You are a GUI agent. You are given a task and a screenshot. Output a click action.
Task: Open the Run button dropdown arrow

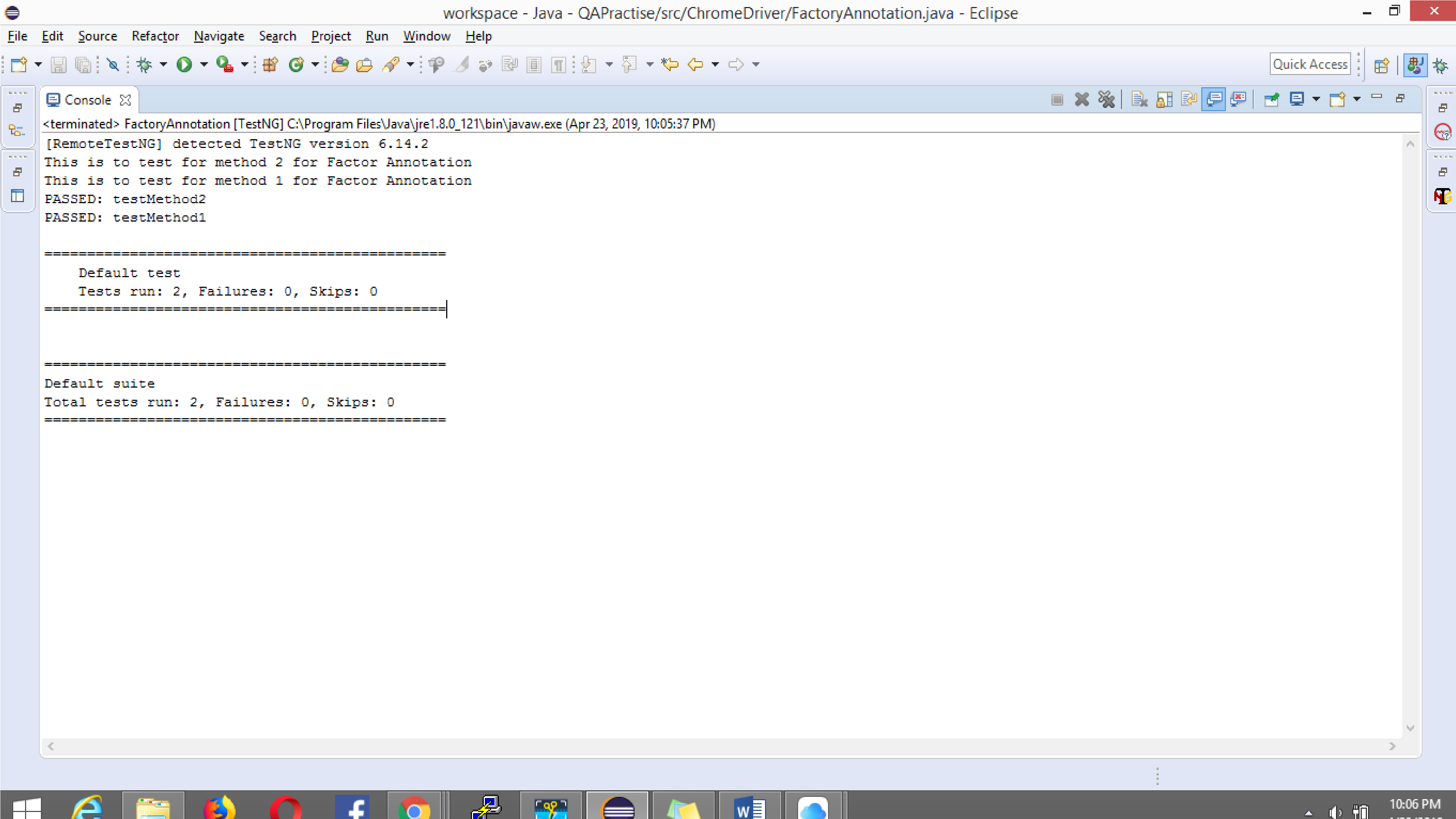click(204, 64)
